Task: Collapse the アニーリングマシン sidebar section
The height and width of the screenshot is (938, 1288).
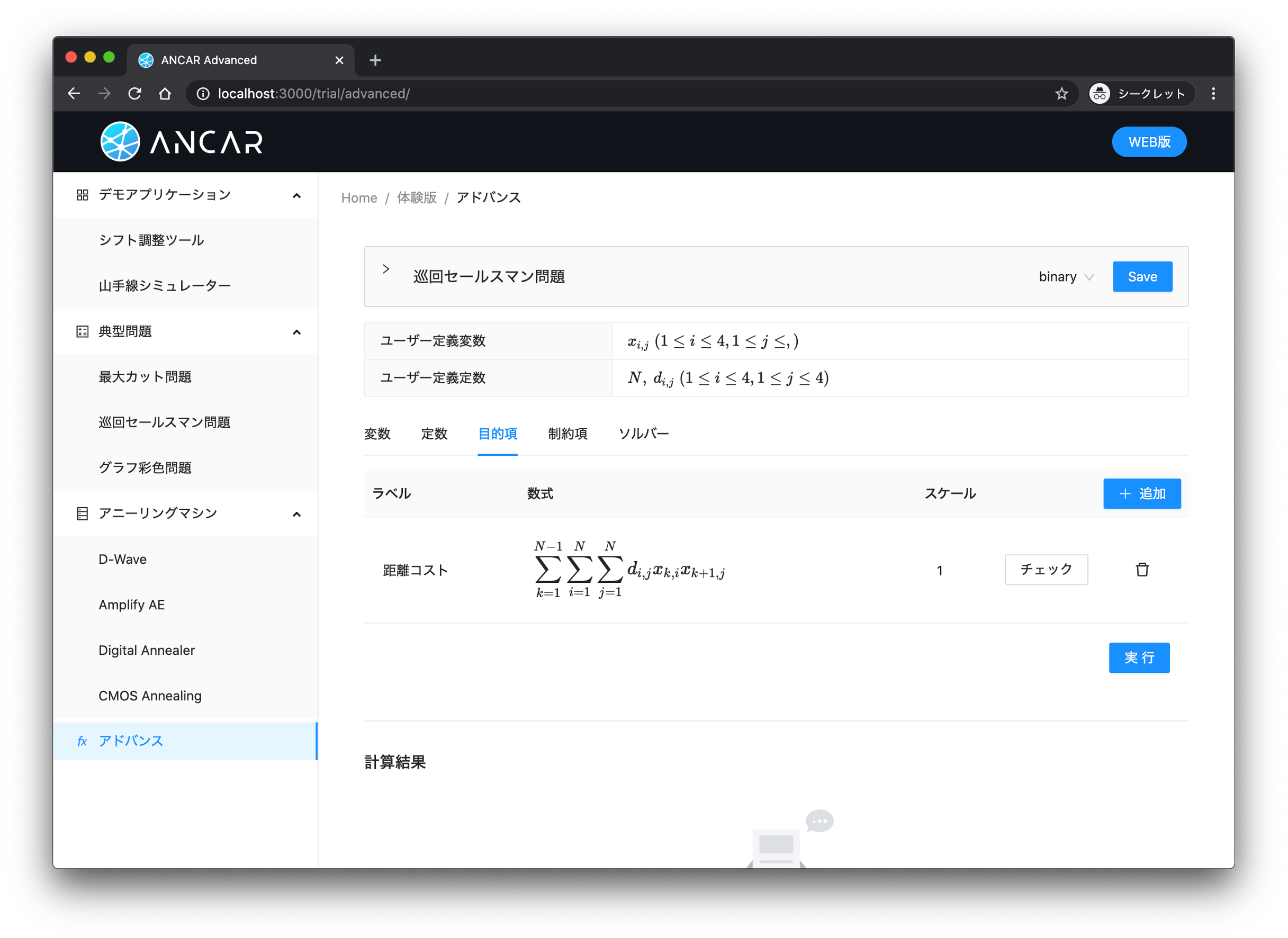Action: point(296,514)
